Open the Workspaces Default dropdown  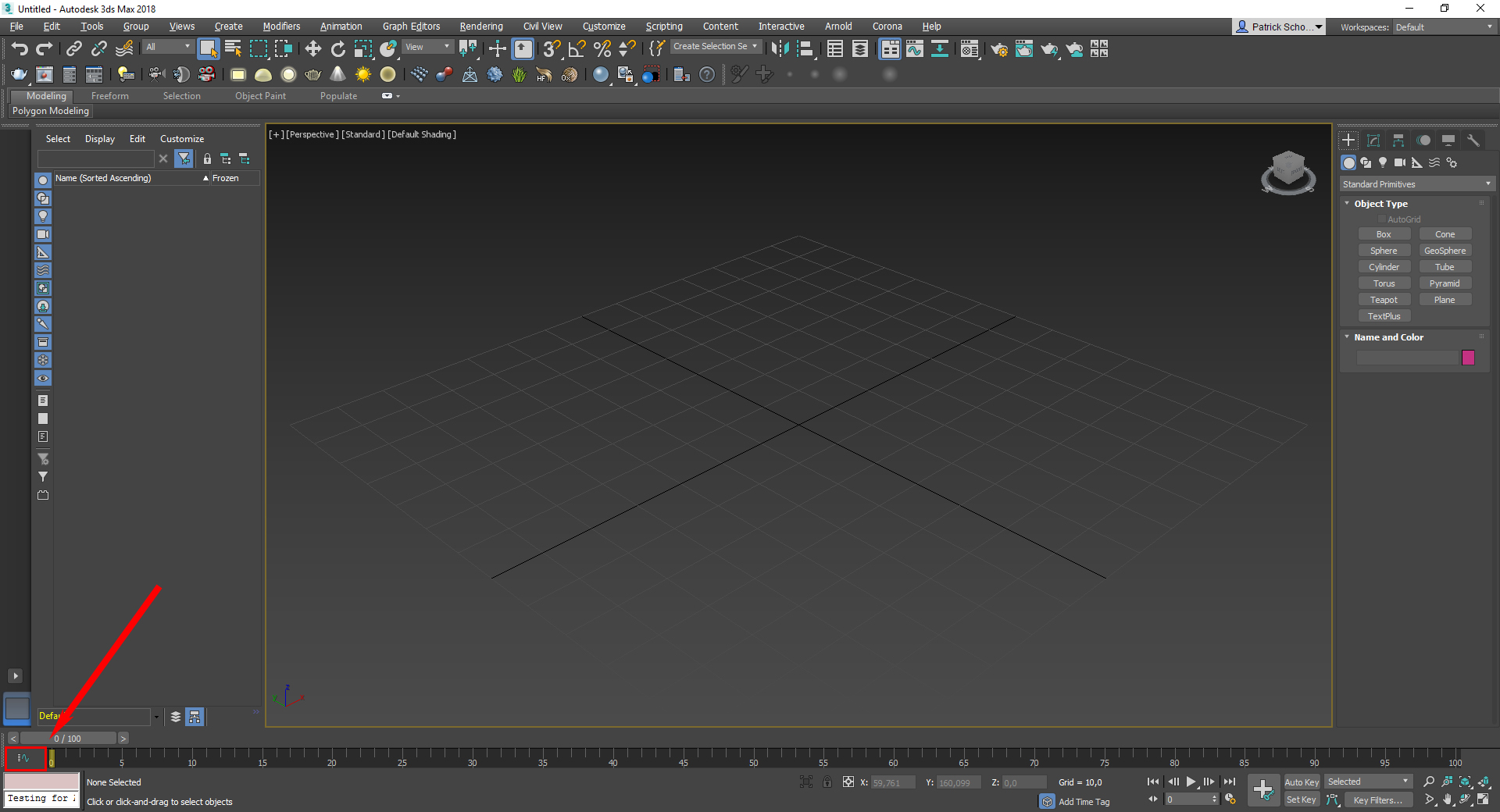[1441, 27]
